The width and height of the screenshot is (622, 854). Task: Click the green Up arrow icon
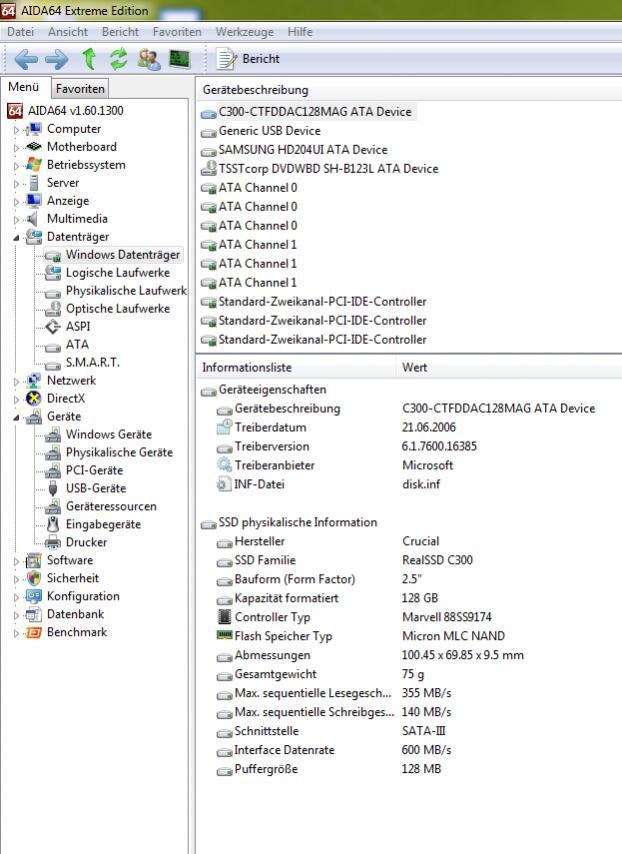[x=89, y=59]
